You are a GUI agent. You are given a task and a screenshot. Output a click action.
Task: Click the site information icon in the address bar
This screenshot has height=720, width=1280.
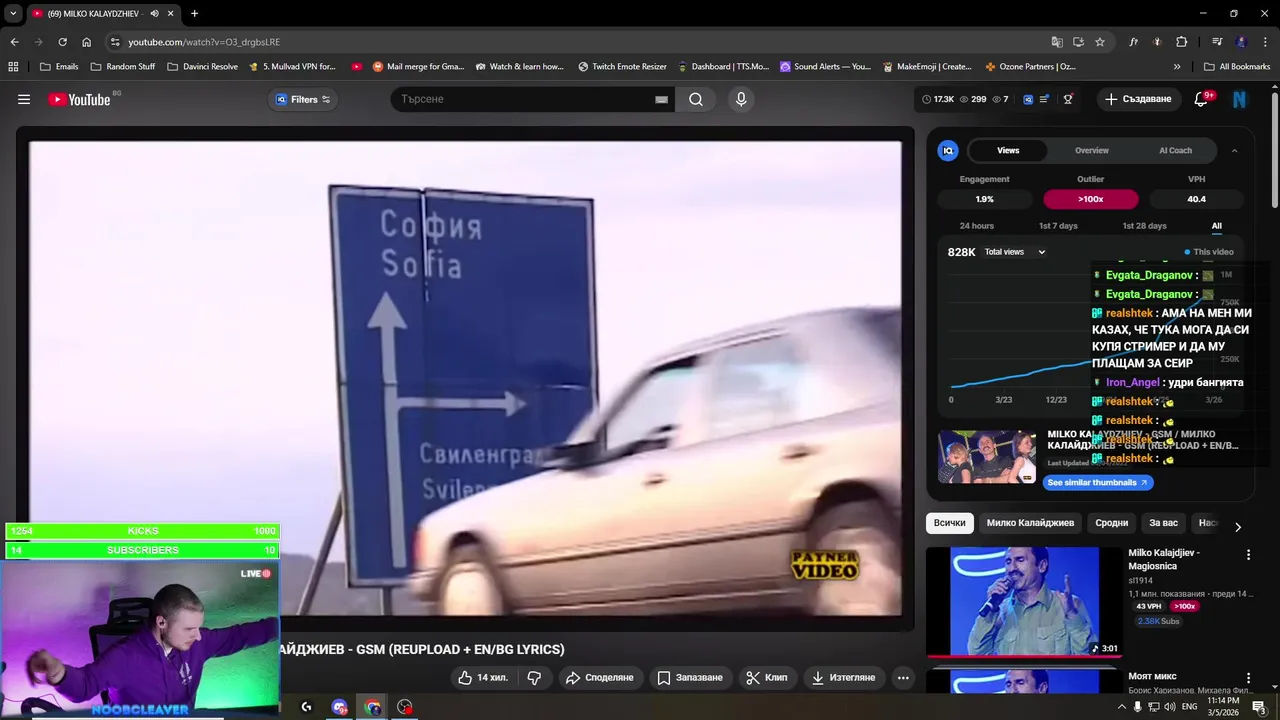(x=115, y=42)
